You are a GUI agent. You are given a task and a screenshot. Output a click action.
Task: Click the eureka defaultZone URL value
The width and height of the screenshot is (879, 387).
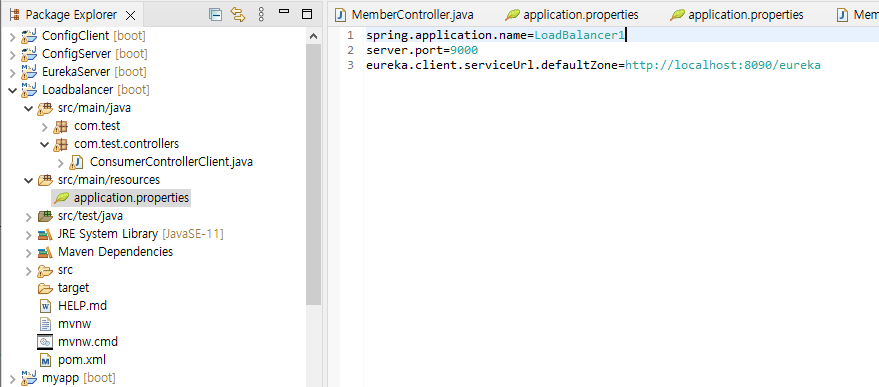723,66
